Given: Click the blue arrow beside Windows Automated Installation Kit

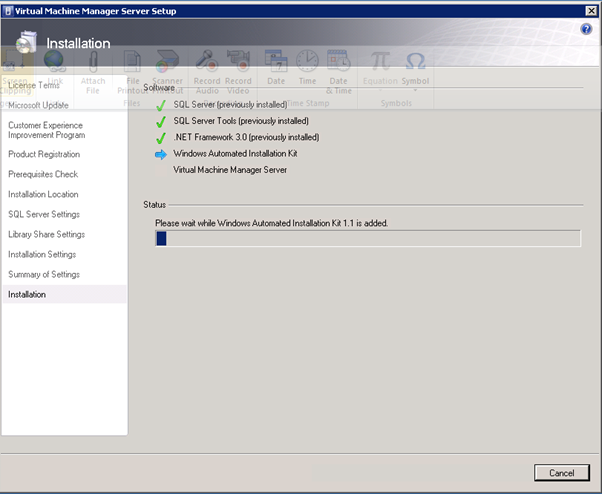Looking at the screenshot, I should coord(161,154).
